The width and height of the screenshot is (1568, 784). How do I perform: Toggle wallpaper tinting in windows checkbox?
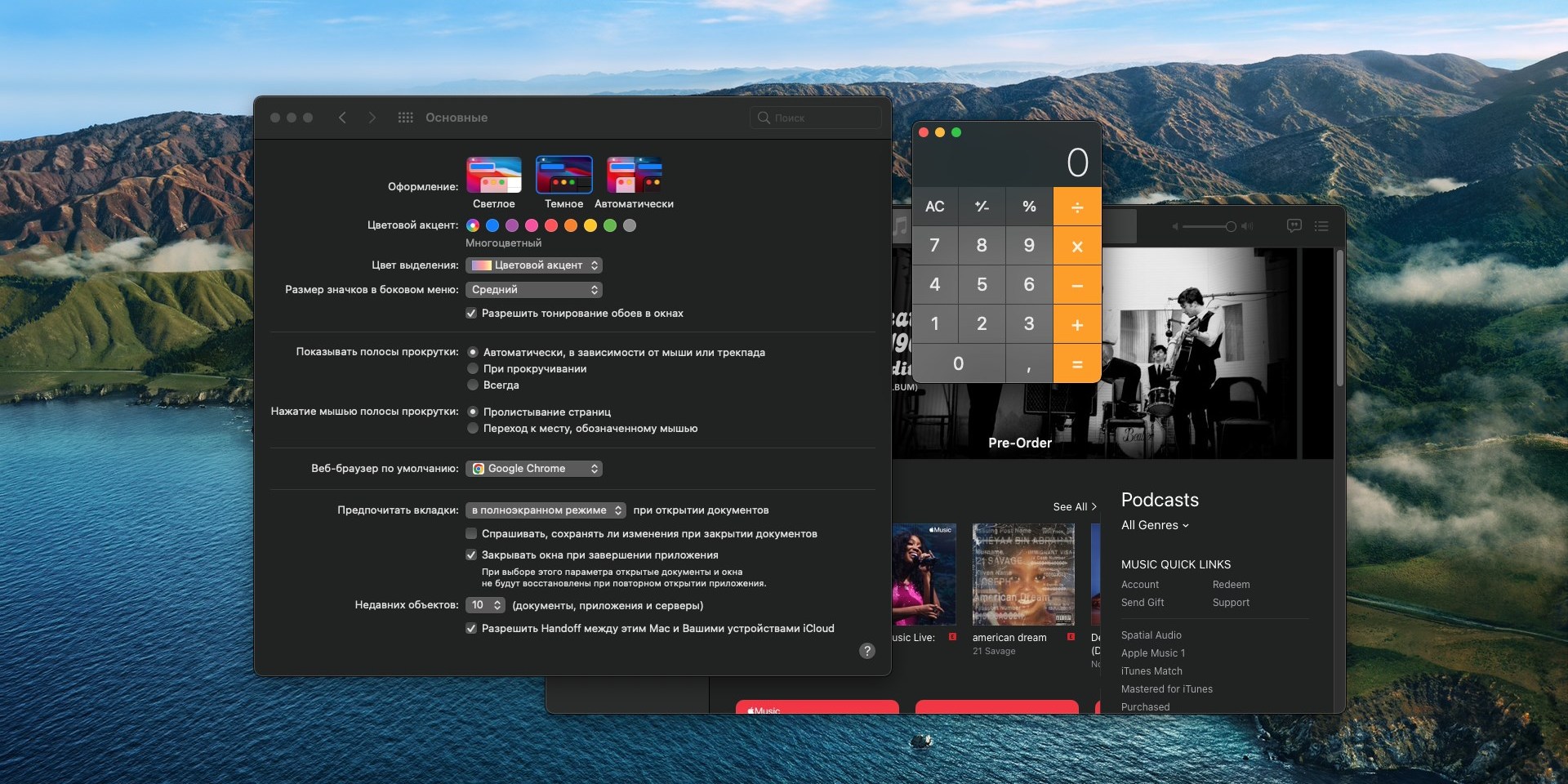(471, 314)
